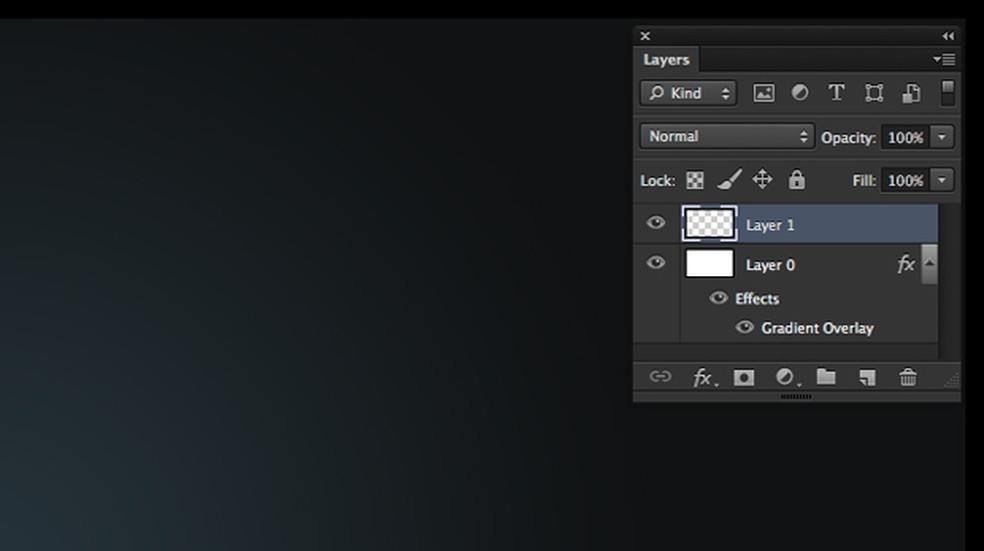Open the Layers panel flyout menu
The width and height of the screenshot is (984, 551).
(x=944, y=60)
